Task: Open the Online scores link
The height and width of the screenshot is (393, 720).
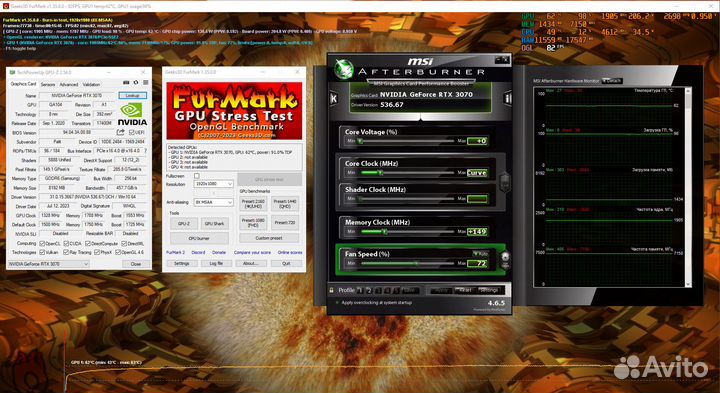Action: 290,253
